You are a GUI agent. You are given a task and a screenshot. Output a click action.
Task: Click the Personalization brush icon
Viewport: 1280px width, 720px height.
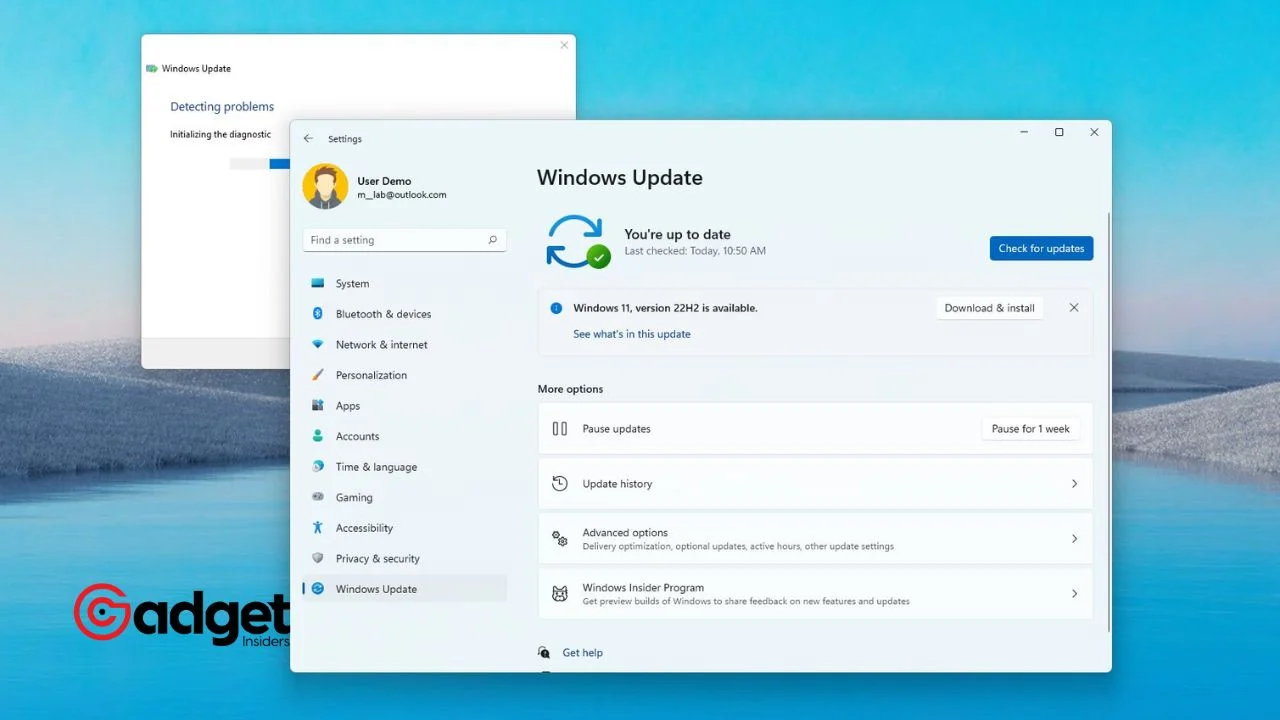click(x=318, y=375)
